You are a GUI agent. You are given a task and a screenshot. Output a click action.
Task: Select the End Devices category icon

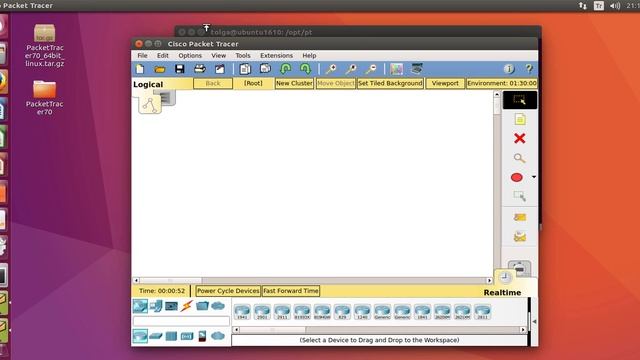[156, 306]
